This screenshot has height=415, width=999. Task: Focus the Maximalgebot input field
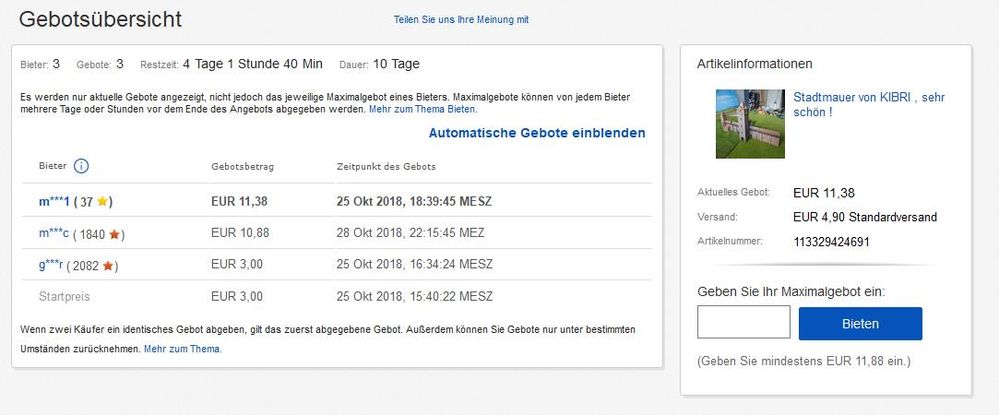743,324
